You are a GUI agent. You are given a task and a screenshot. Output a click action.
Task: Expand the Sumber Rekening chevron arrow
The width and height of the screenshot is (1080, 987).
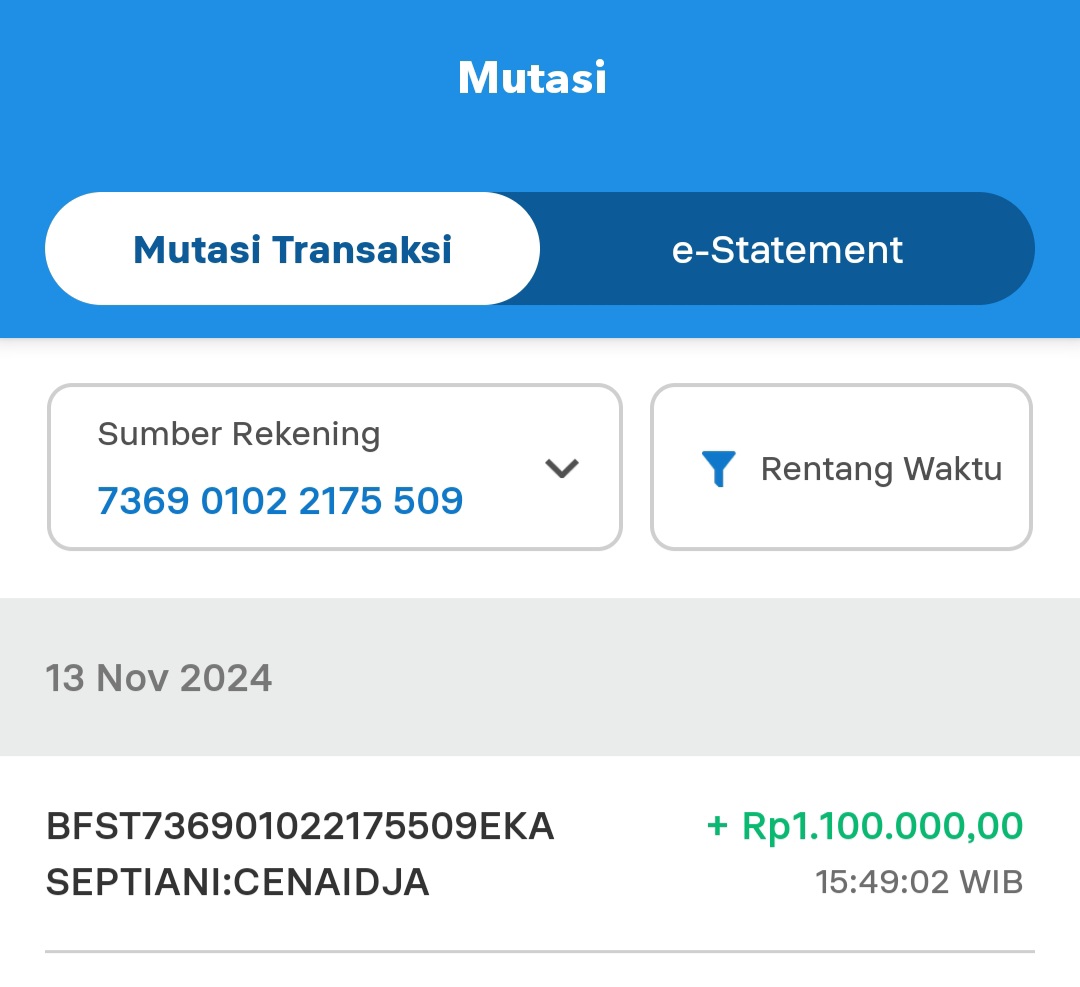click(x=562, y=468)
